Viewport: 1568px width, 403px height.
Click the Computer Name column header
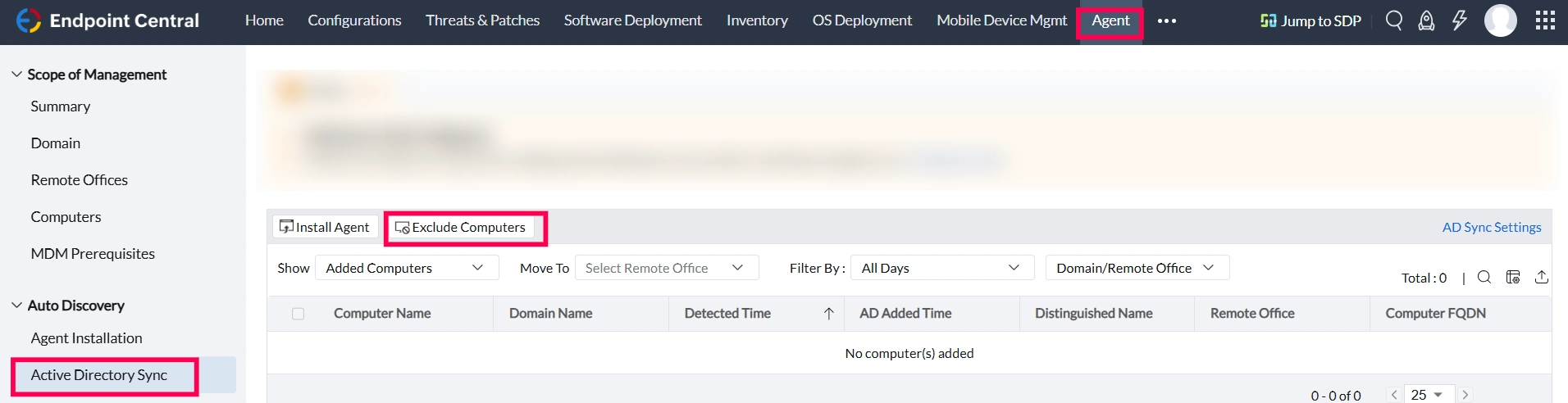point(382,314)
